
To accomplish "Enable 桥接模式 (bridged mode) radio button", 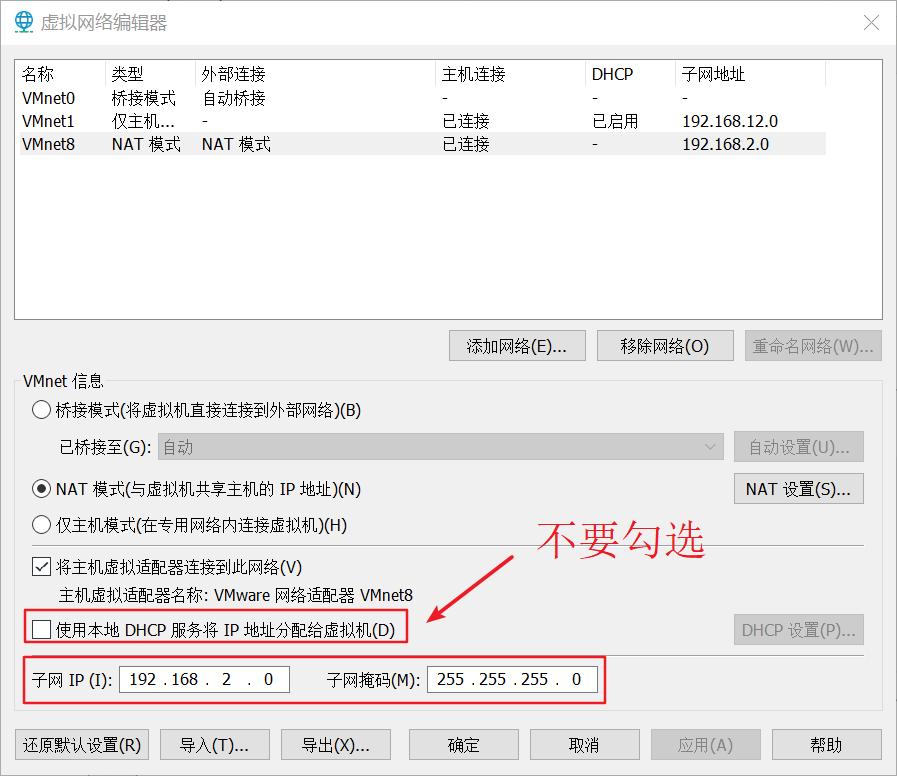I will point(41,409).
